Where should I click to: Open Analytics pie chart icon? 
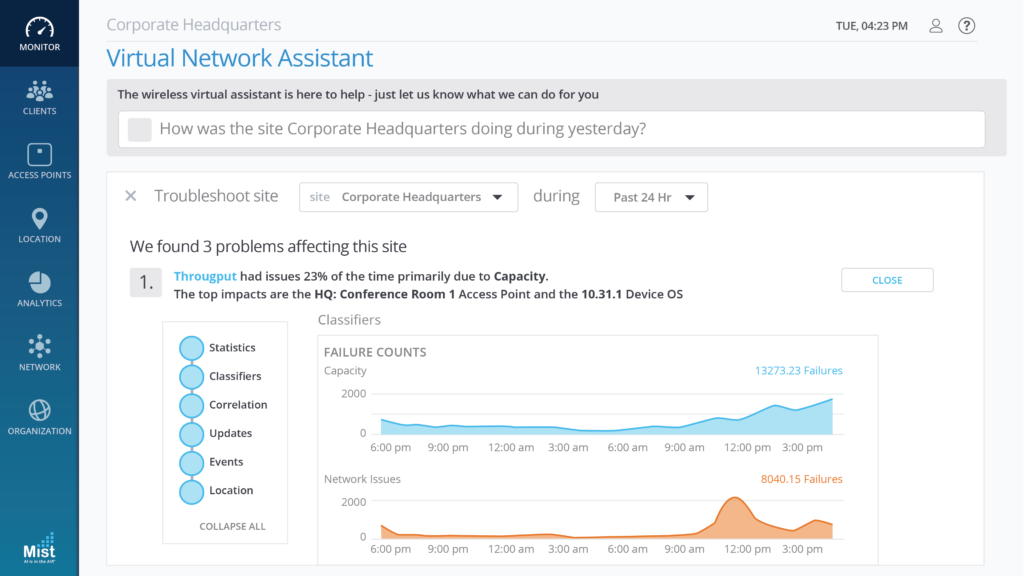point(39,283)
